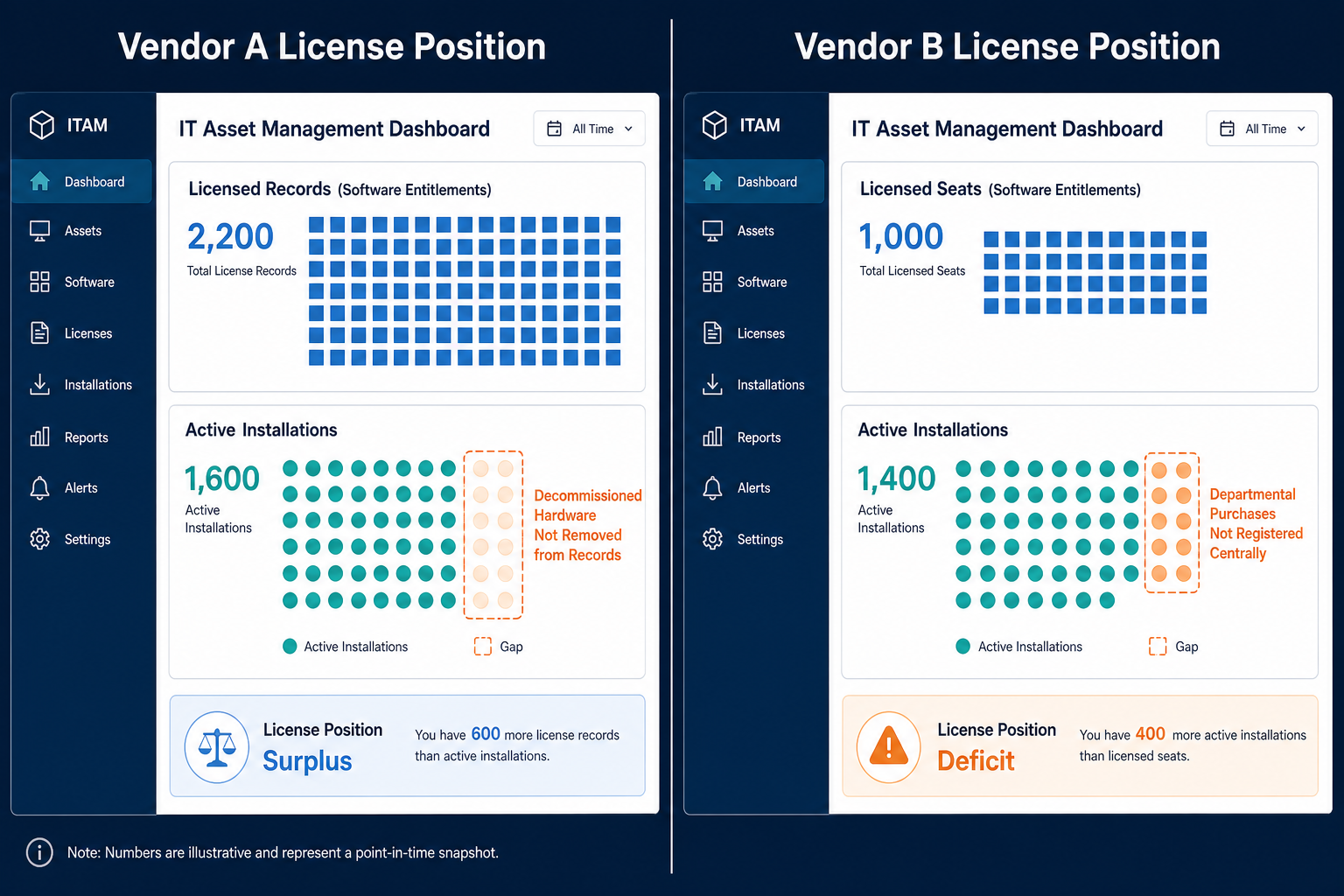Image resolution: width=1344 pixels, height=896 pixels.
Task: Open Settings gear icon in Vendor B sidebar
Action: click(x=713, y=539)
